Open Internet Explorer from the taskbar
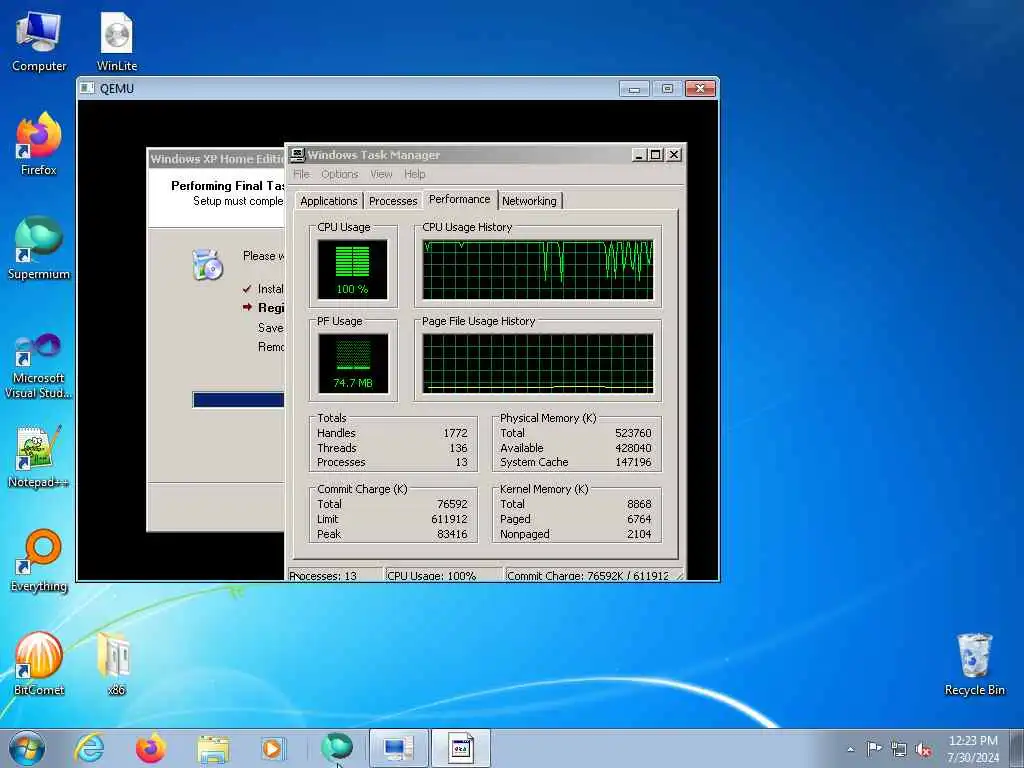This screenshot has width=1024, height=768. point(89,748)
